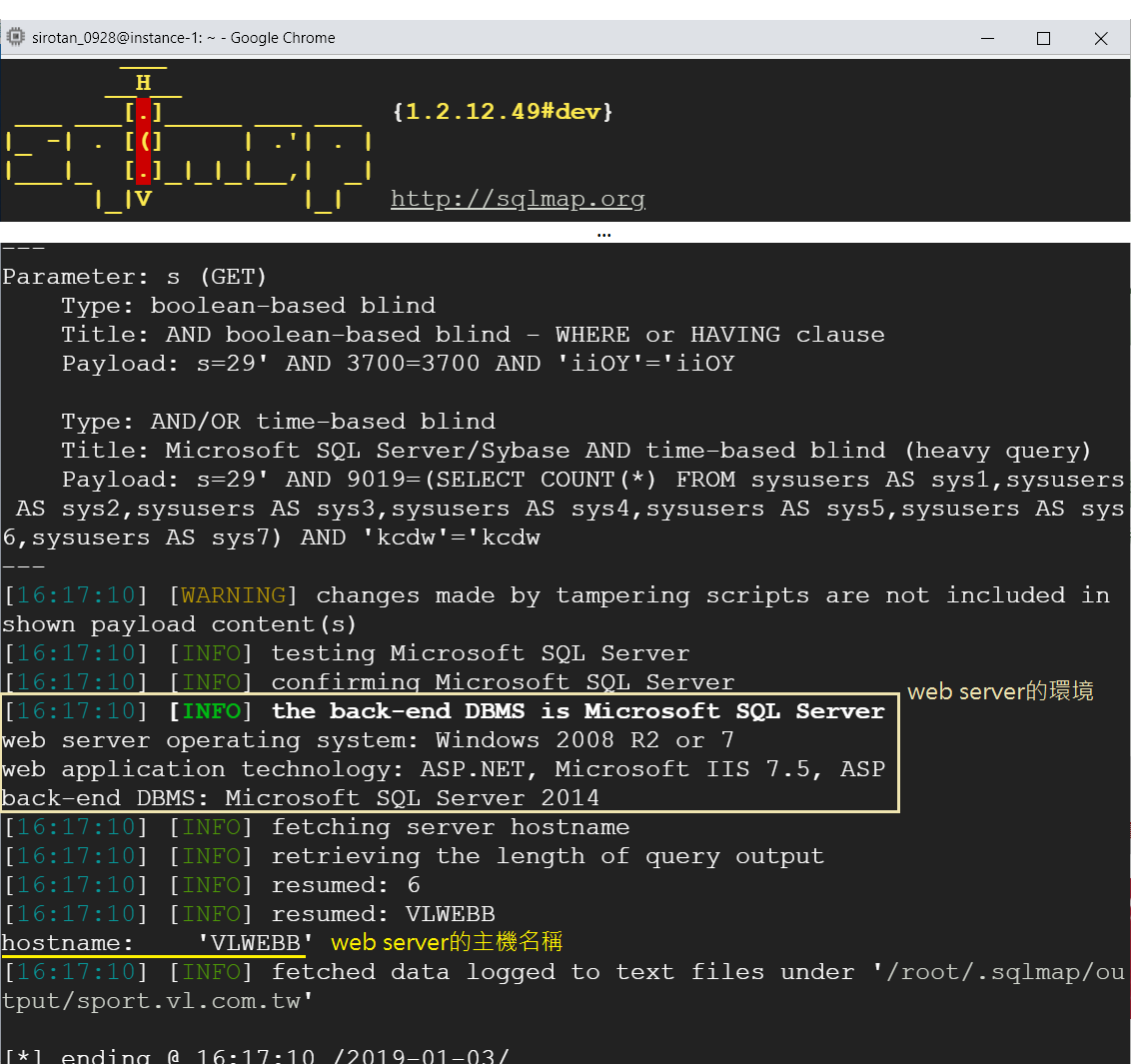Click the 'AND boolean-based blind' title line

coord(473,335)
